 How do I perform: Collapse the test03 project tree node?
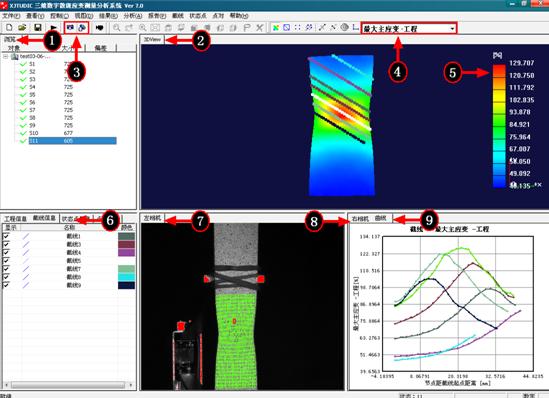tap(6, 56)
